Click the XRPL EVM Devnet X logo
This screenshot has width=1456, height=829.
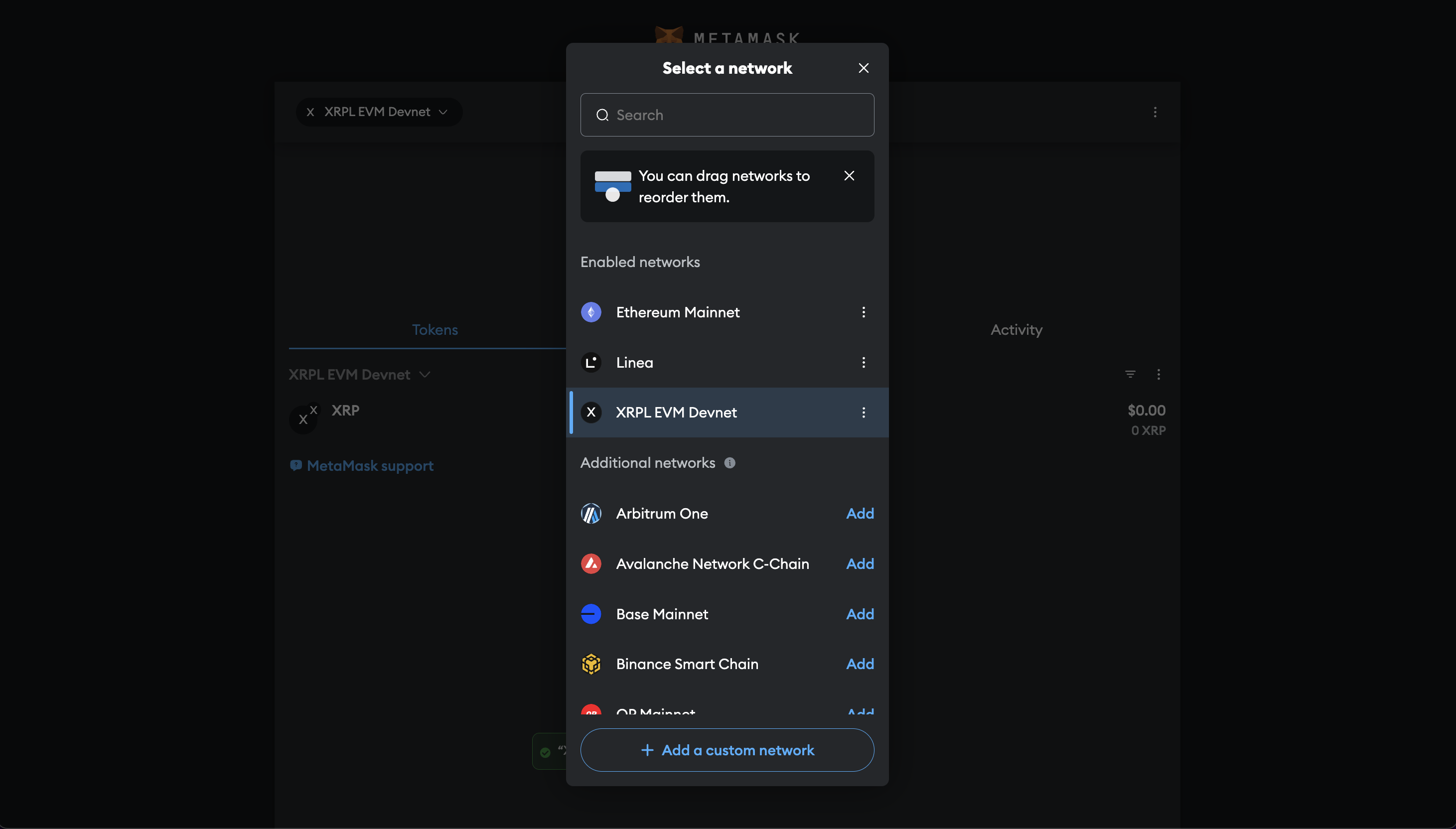pyautogui.click(x=591, y=412)
